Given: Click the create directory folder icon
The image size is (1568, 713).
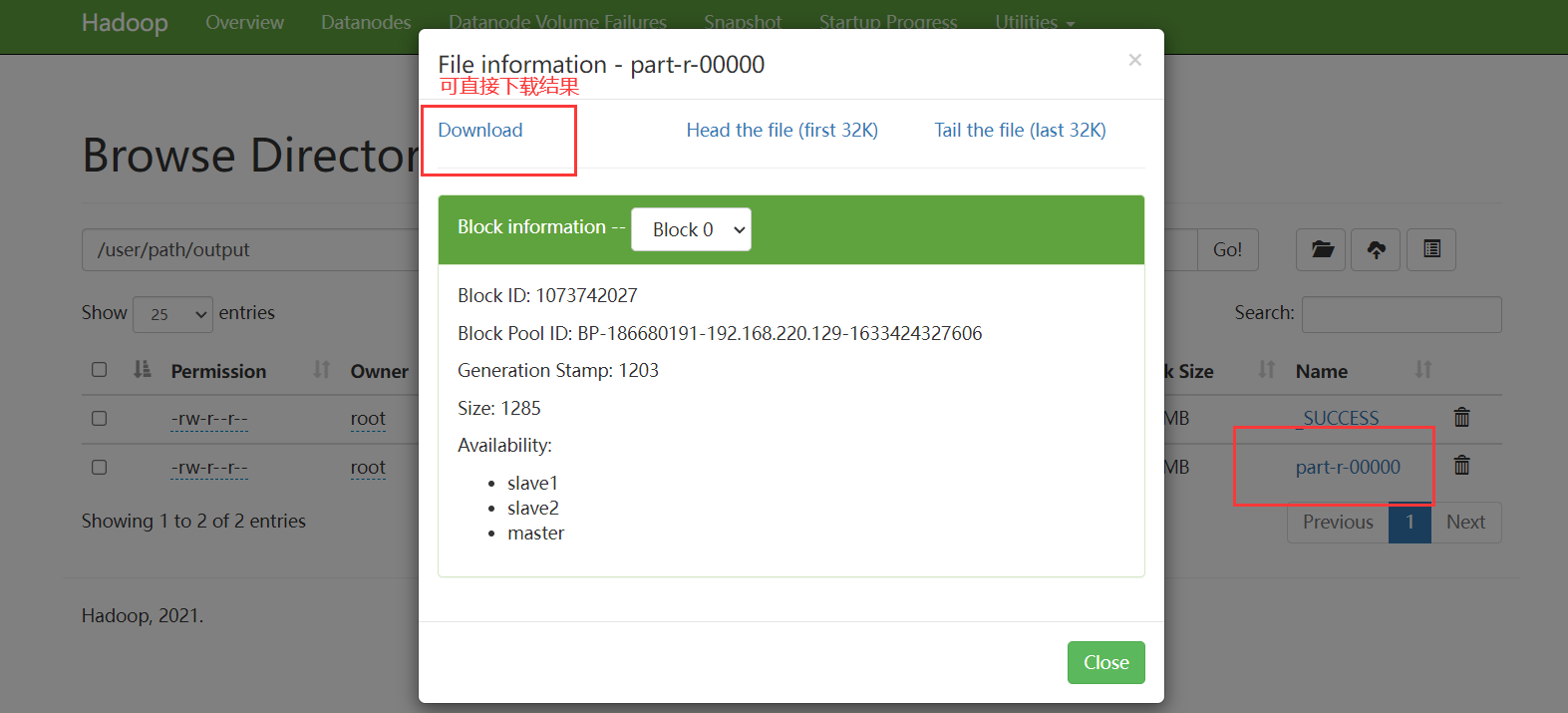Looking at the screenshot, I should tap(1322, 249).
